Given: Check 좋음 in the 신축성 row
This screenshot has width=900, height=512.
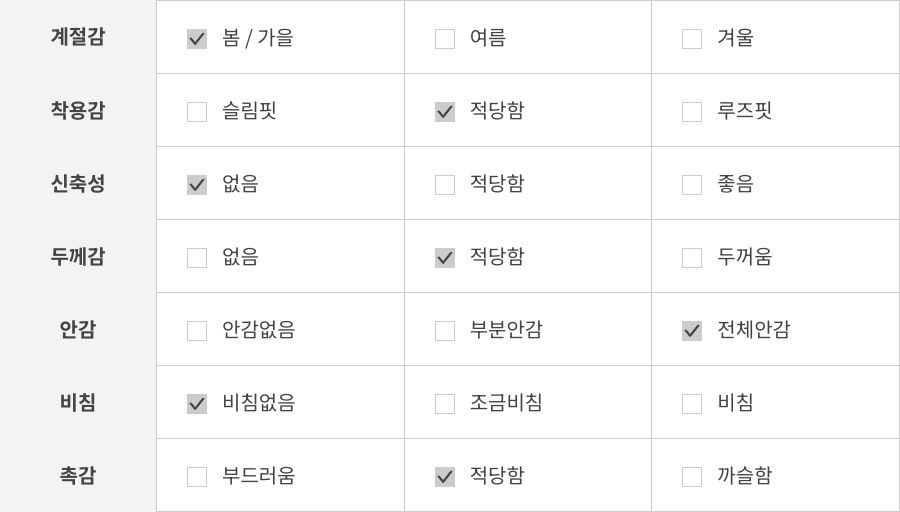Looking at the screenshot, I should click(692, 185).
